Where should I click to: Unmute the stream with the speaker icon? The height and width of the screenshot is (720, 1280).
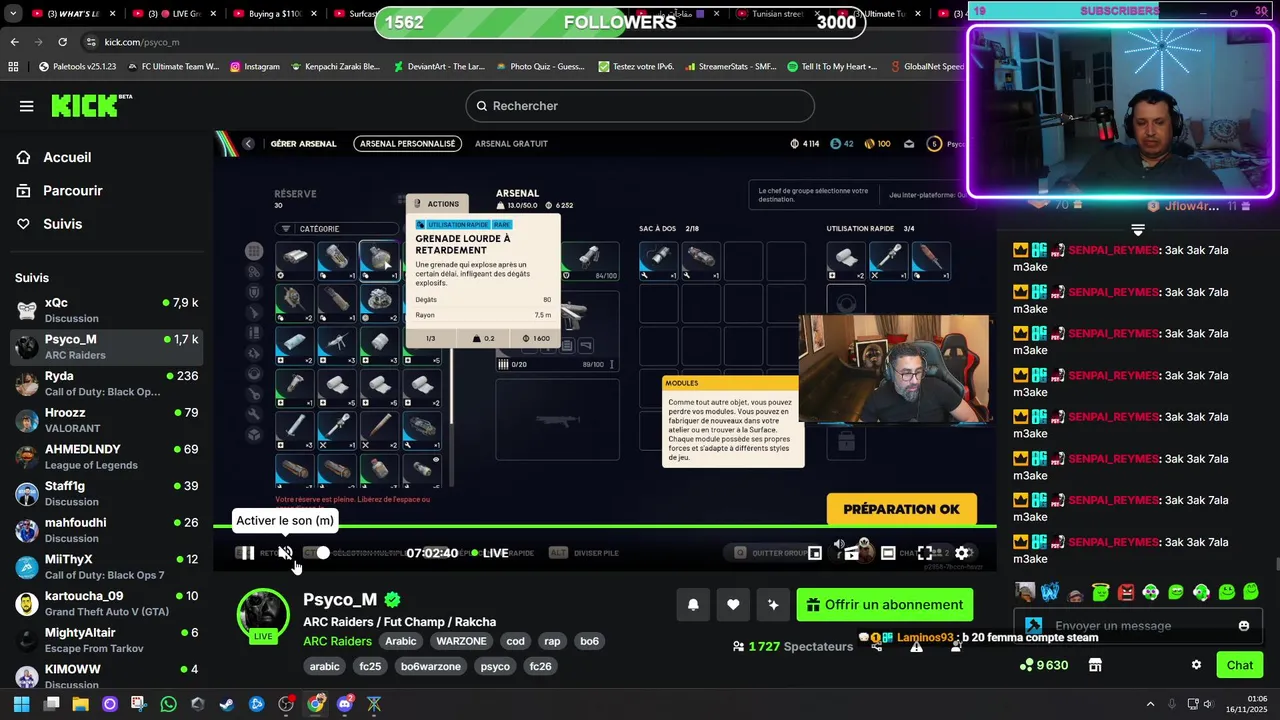click(285, 553)
